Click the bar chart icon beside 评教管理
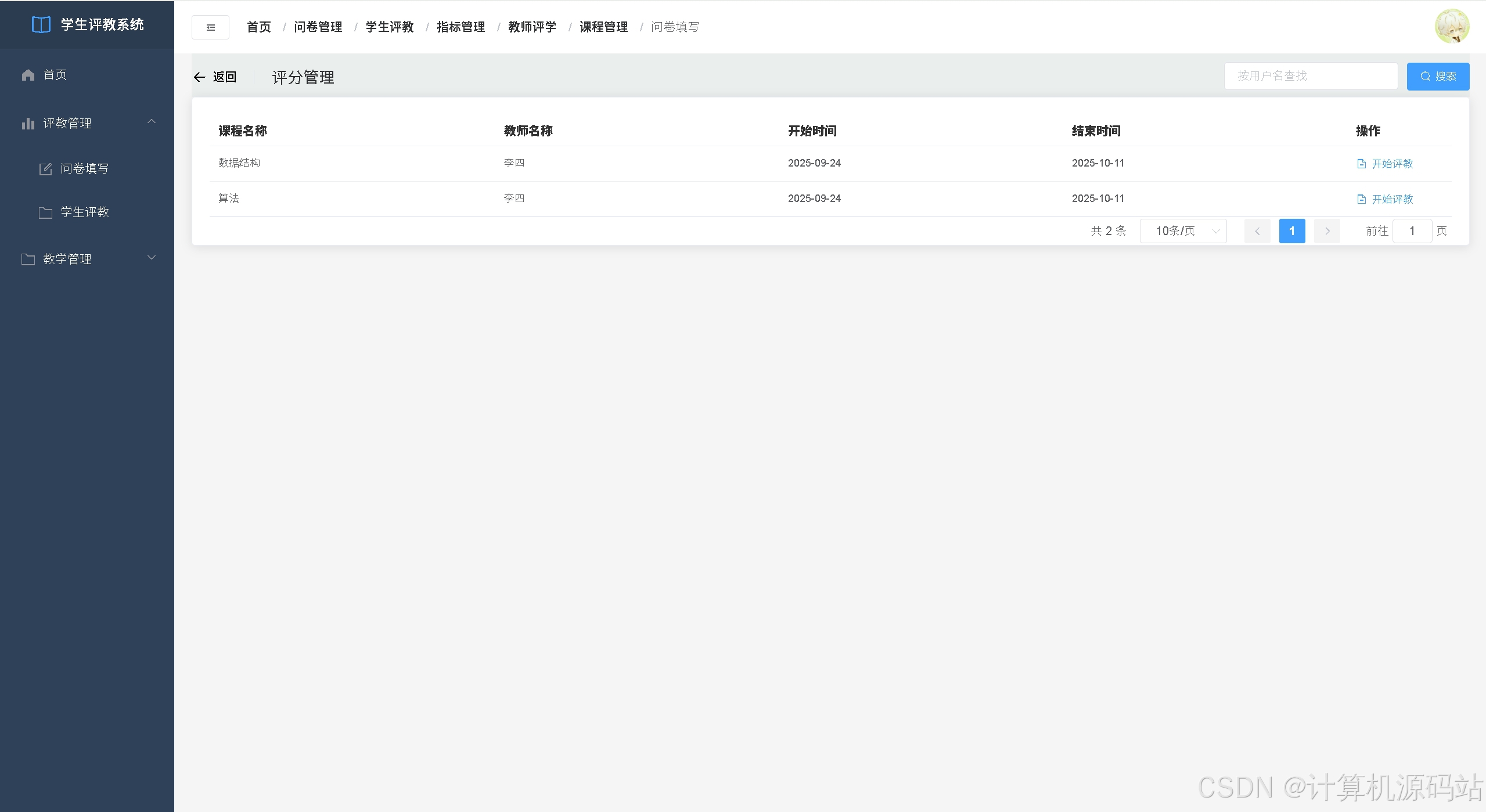Screen dimensions: 1486x812 28,124
